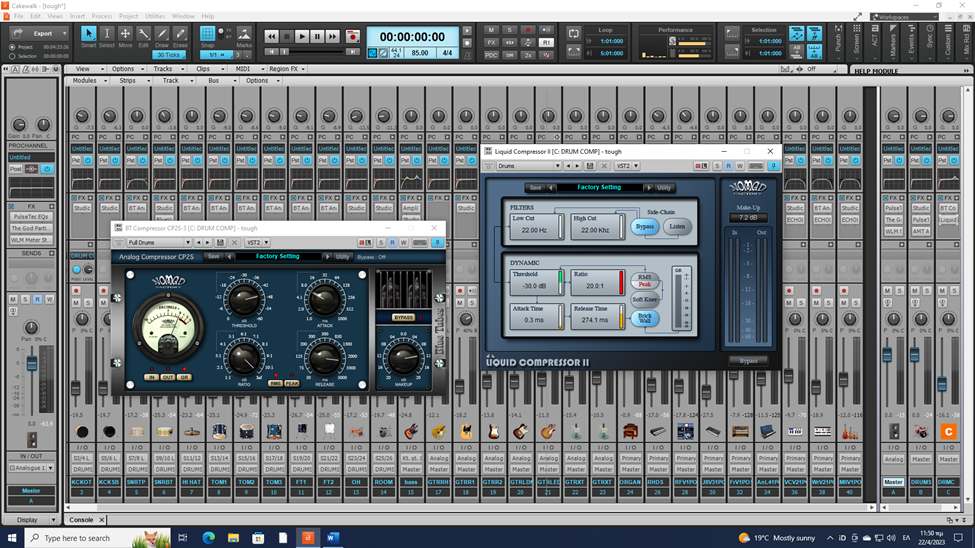Open the Utilities menu
Screen dimensions: 975x548
tap(155, 16)
